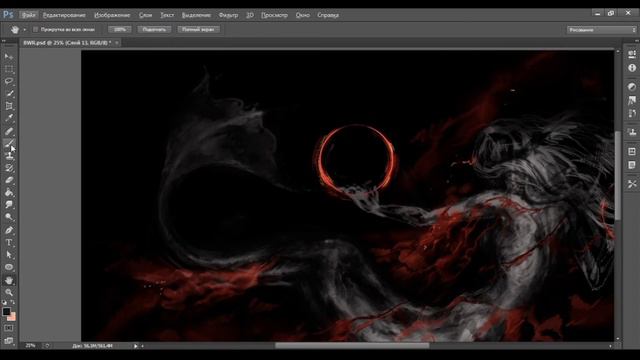Click the horizontal scrollbar thumb
Image resolution: width=640 pixels, height=360 pixels.
click(352, 346)
